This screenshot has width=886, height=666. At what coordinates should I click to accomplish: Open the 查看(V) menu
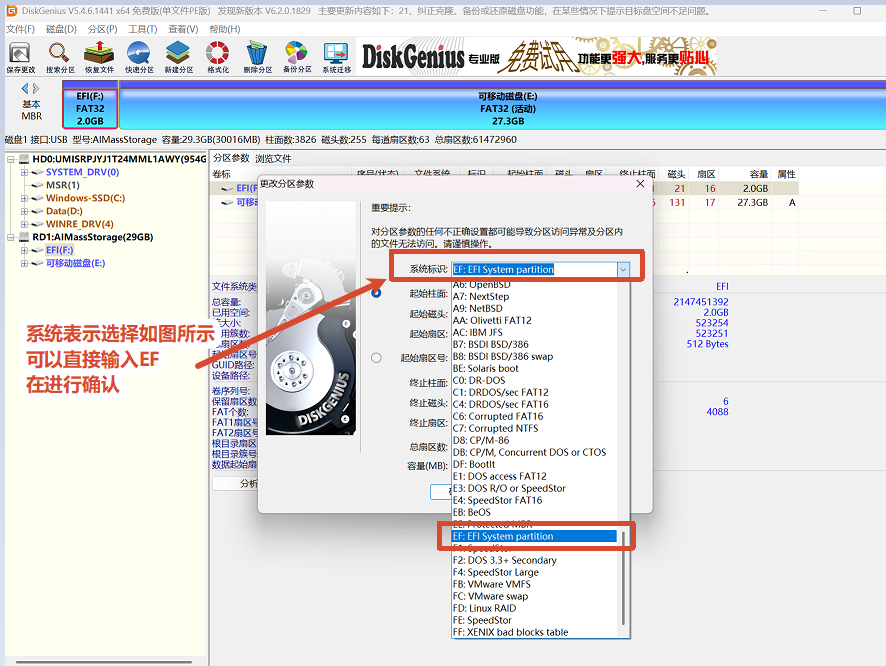pyautogui.click(x=183, y=29)
